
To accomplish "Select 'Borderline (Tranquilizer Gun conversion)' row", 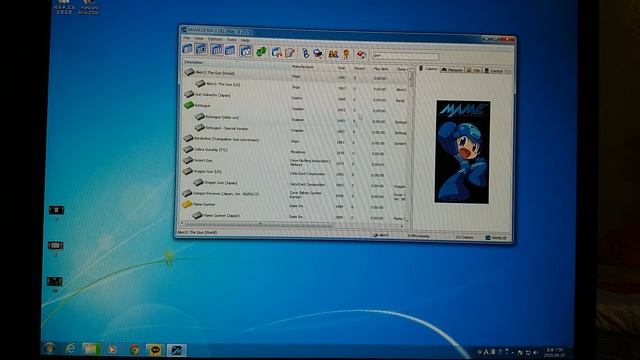I will tap(295, 140).
